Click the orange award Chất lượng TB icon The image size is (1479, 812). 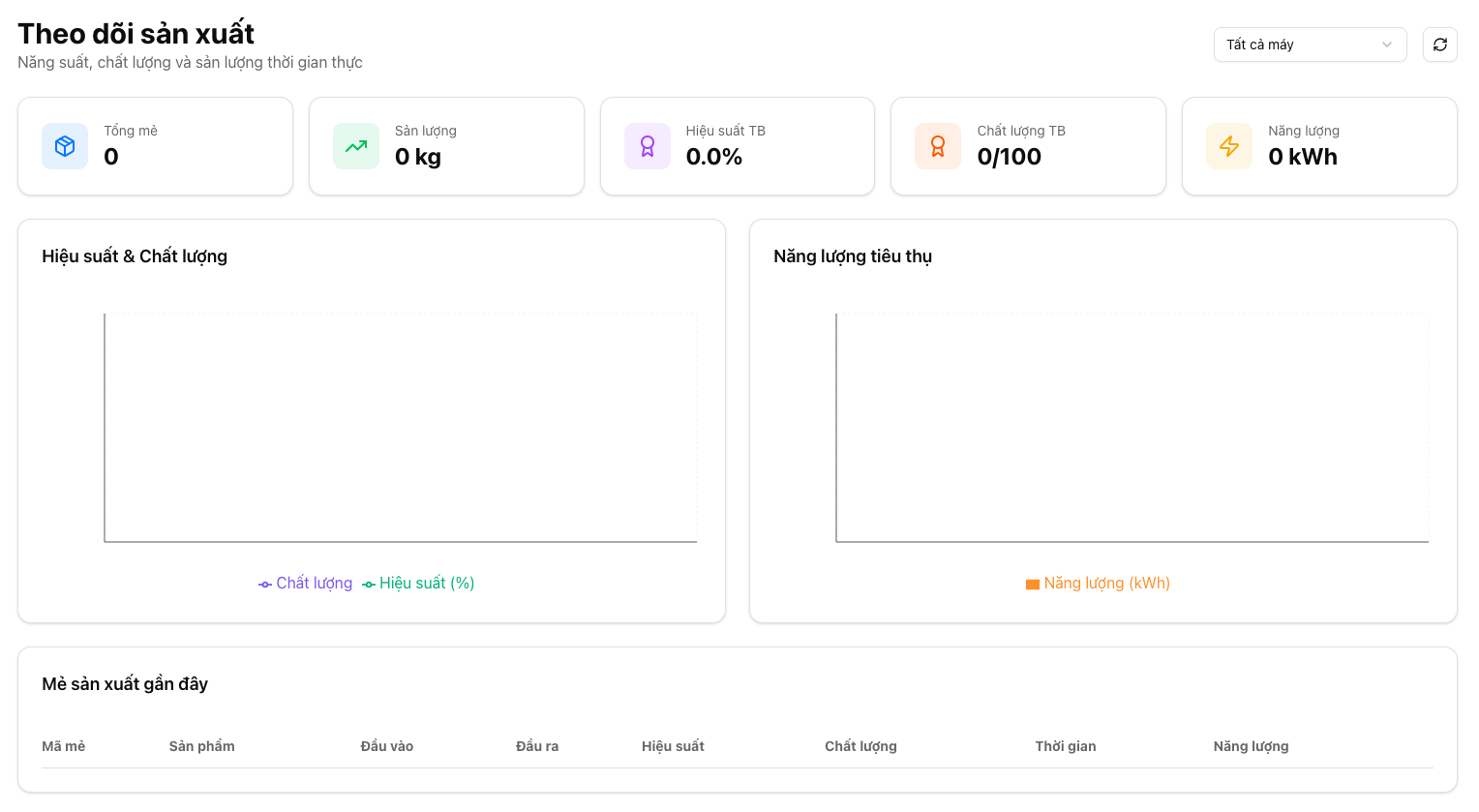(x=938, y=146)
